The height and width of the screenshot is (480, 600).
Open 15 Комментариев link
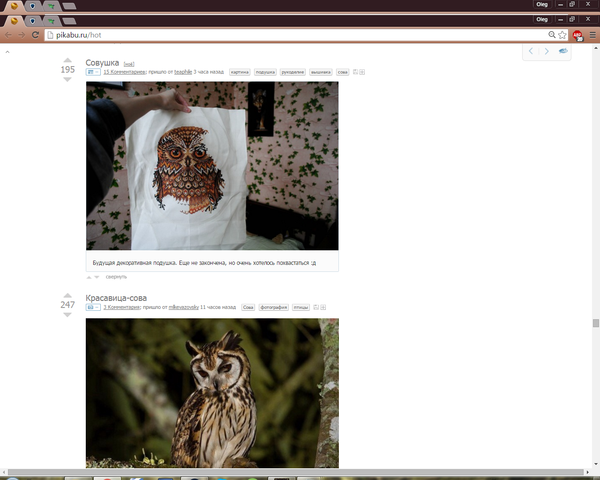(125, 72)
